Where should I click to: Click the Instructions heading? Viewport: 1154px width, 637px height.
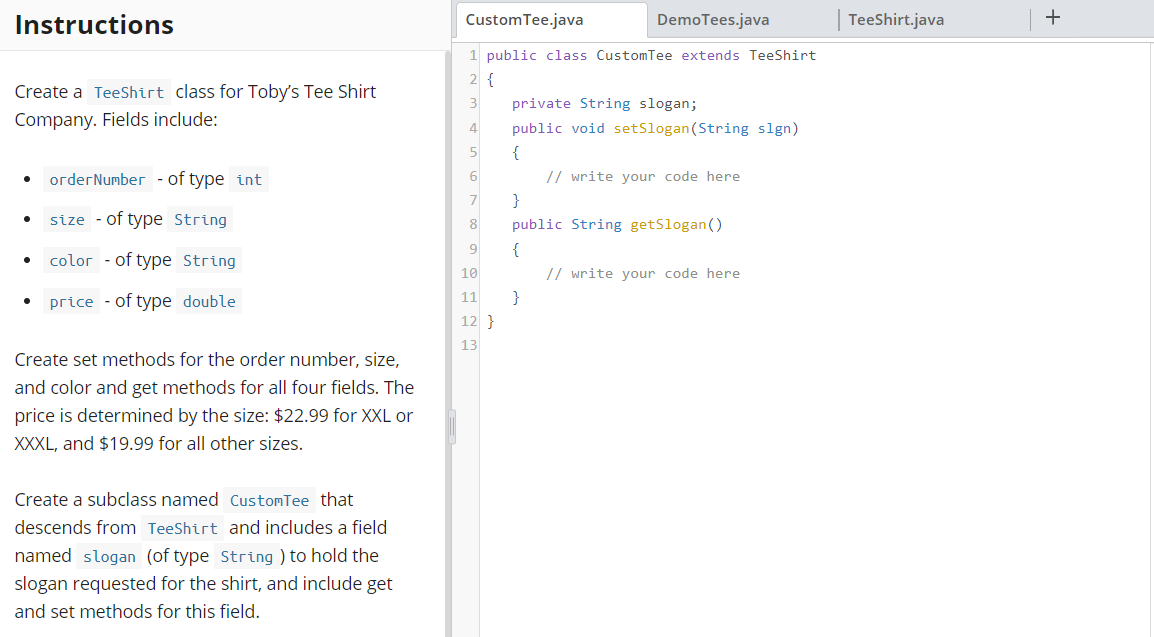pyautogui.click(x=94, y=24)
